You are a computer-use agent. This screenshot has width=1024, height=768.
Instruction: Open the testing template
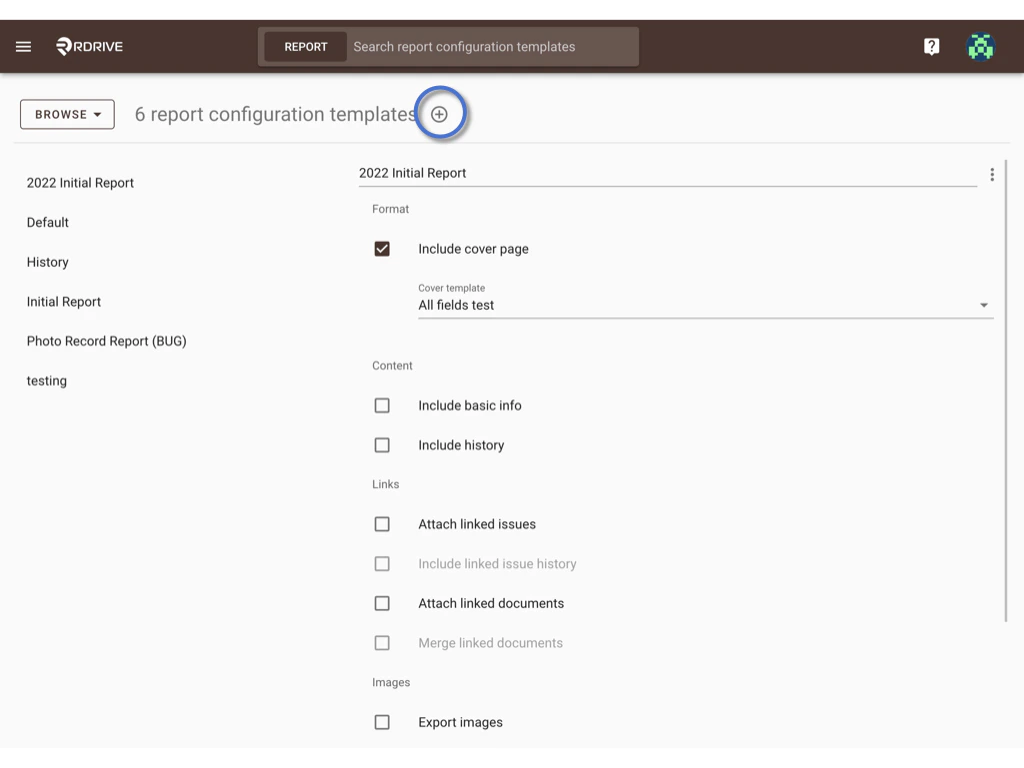click(x=46, y=381)
